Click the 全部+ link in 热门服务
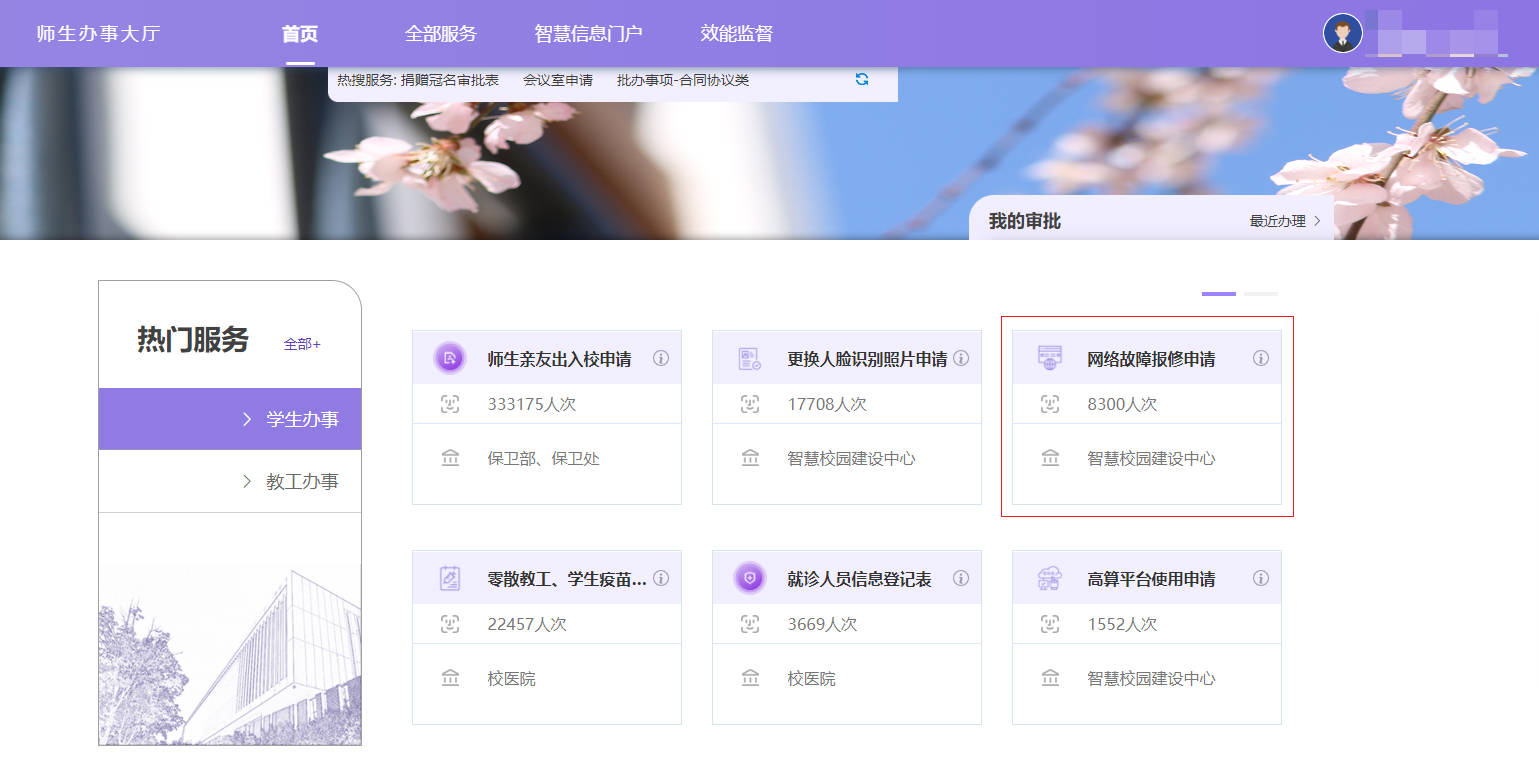 [302, 344]
